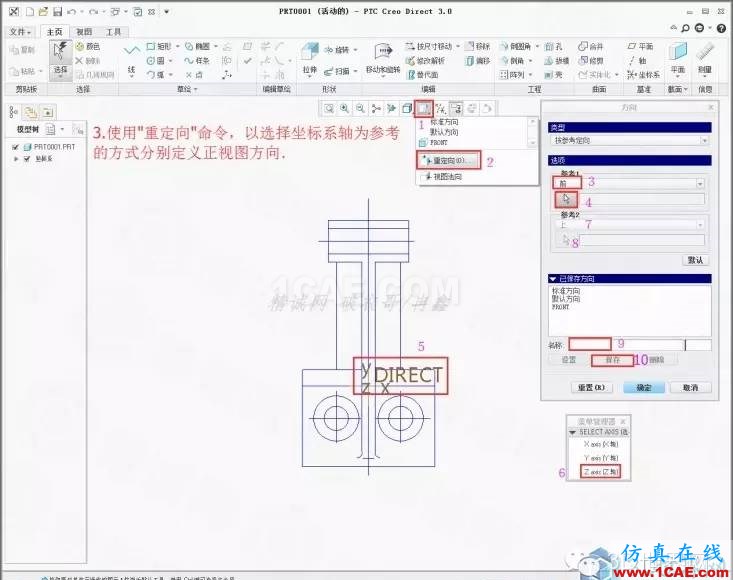
Task: Click the DIRECT coordinate system label
Action: (x=408, y=375)
